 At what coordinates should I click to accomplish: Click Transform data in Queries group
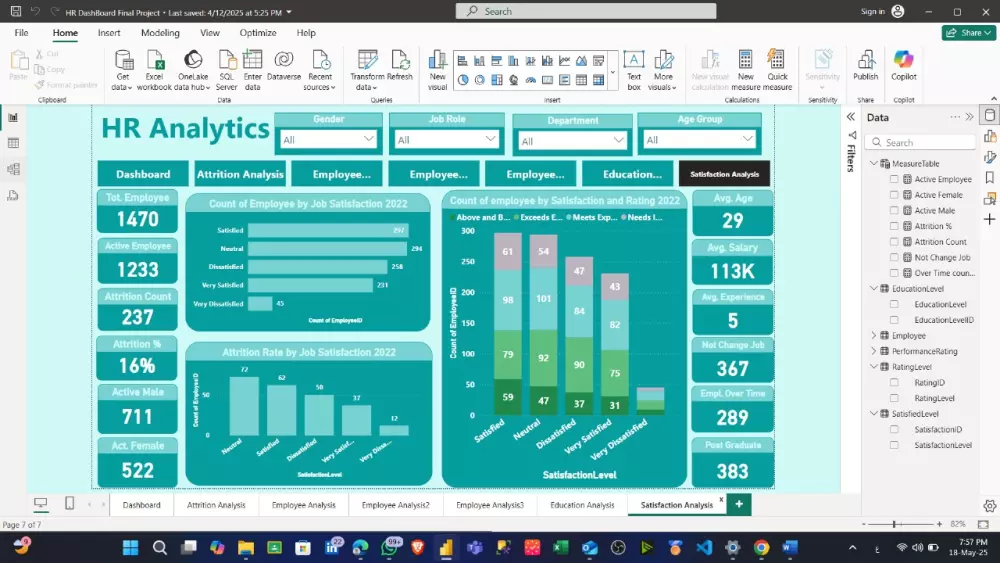tap(367, 70)
